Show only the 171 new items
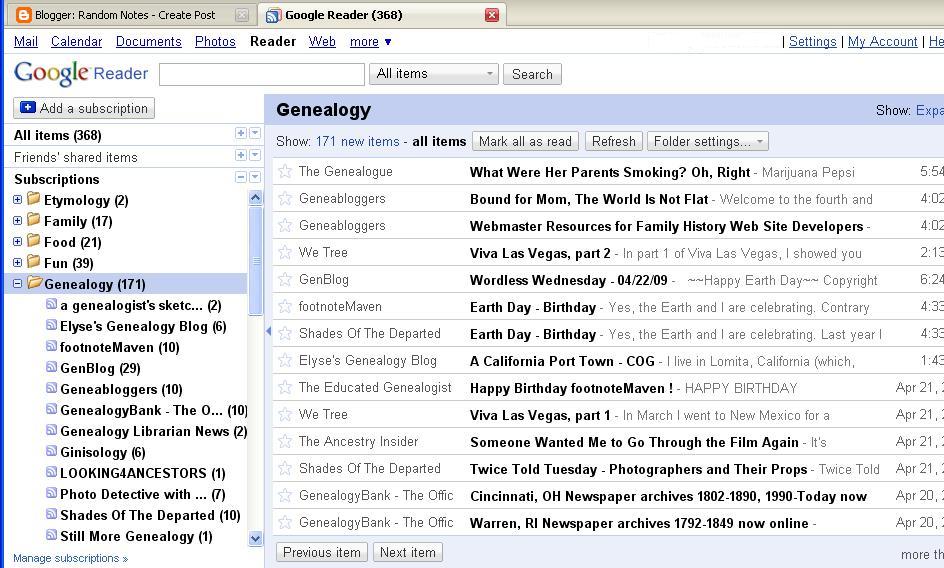This screenshot has width=944, height=568. tap(358, 142)
